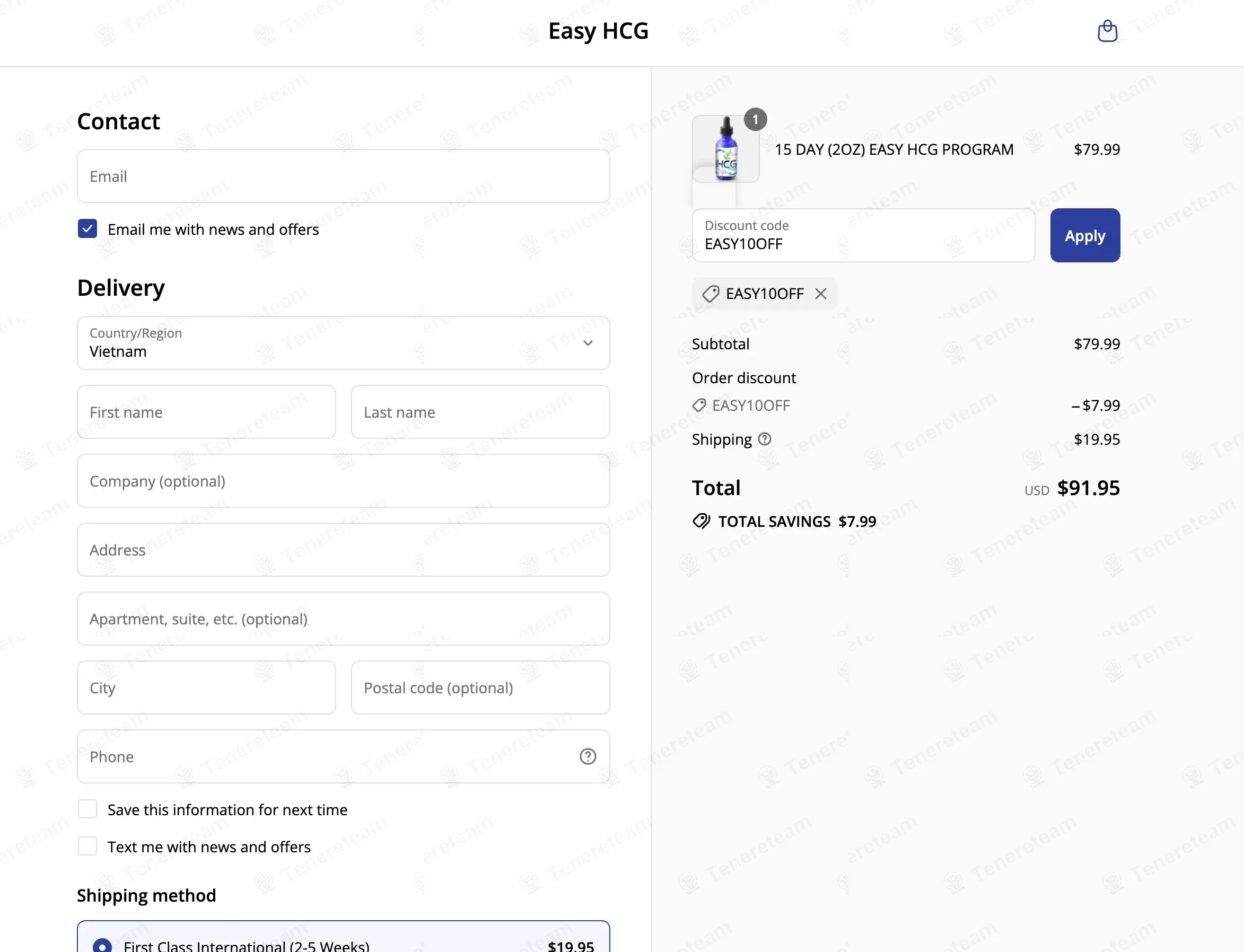The width and height of the screenshot is (1244, 952).
Task: Click the Address field
Action: pos(344,550)
